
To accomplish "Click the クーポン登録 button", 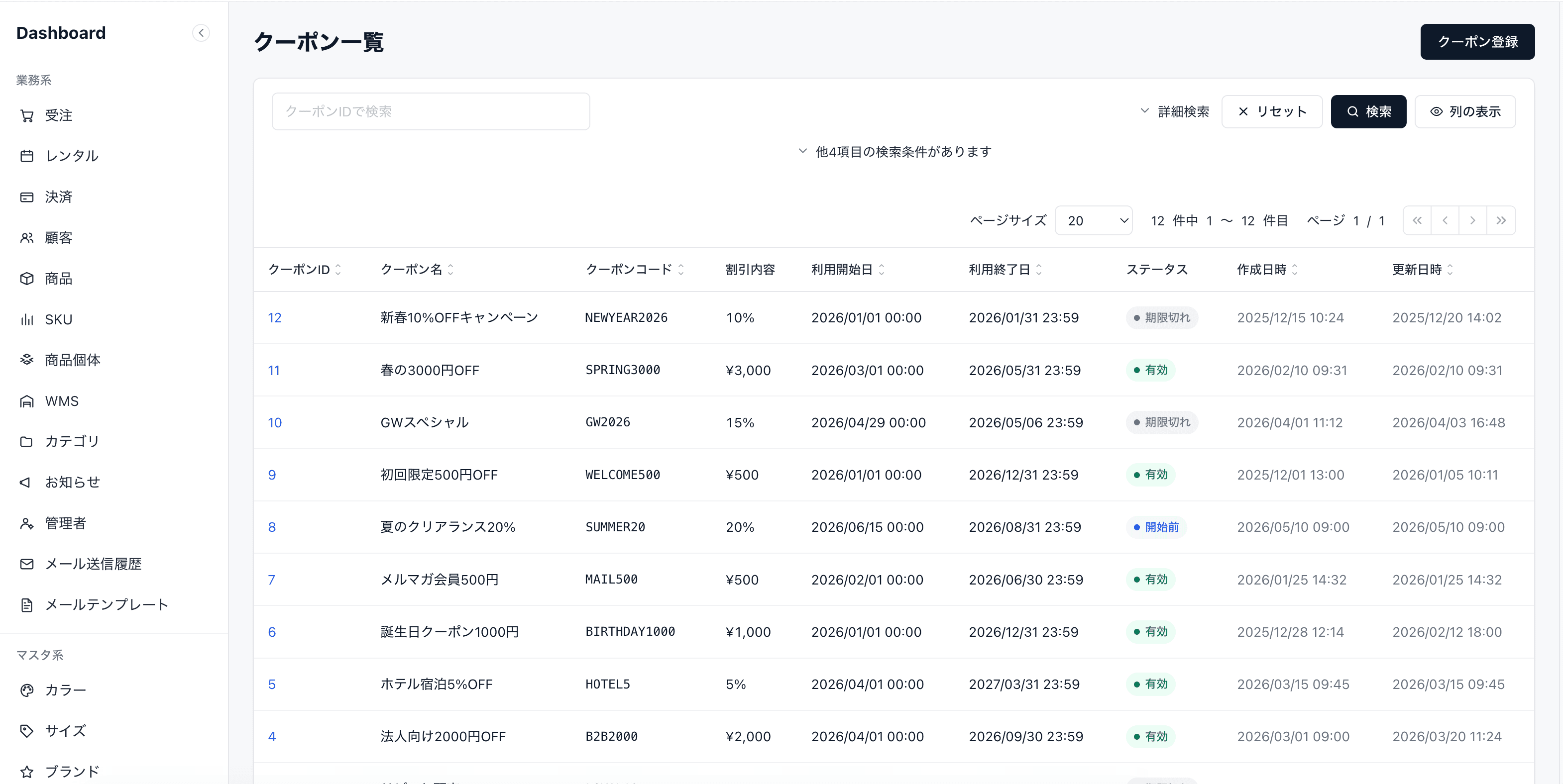I will (x=1477, y=42).
